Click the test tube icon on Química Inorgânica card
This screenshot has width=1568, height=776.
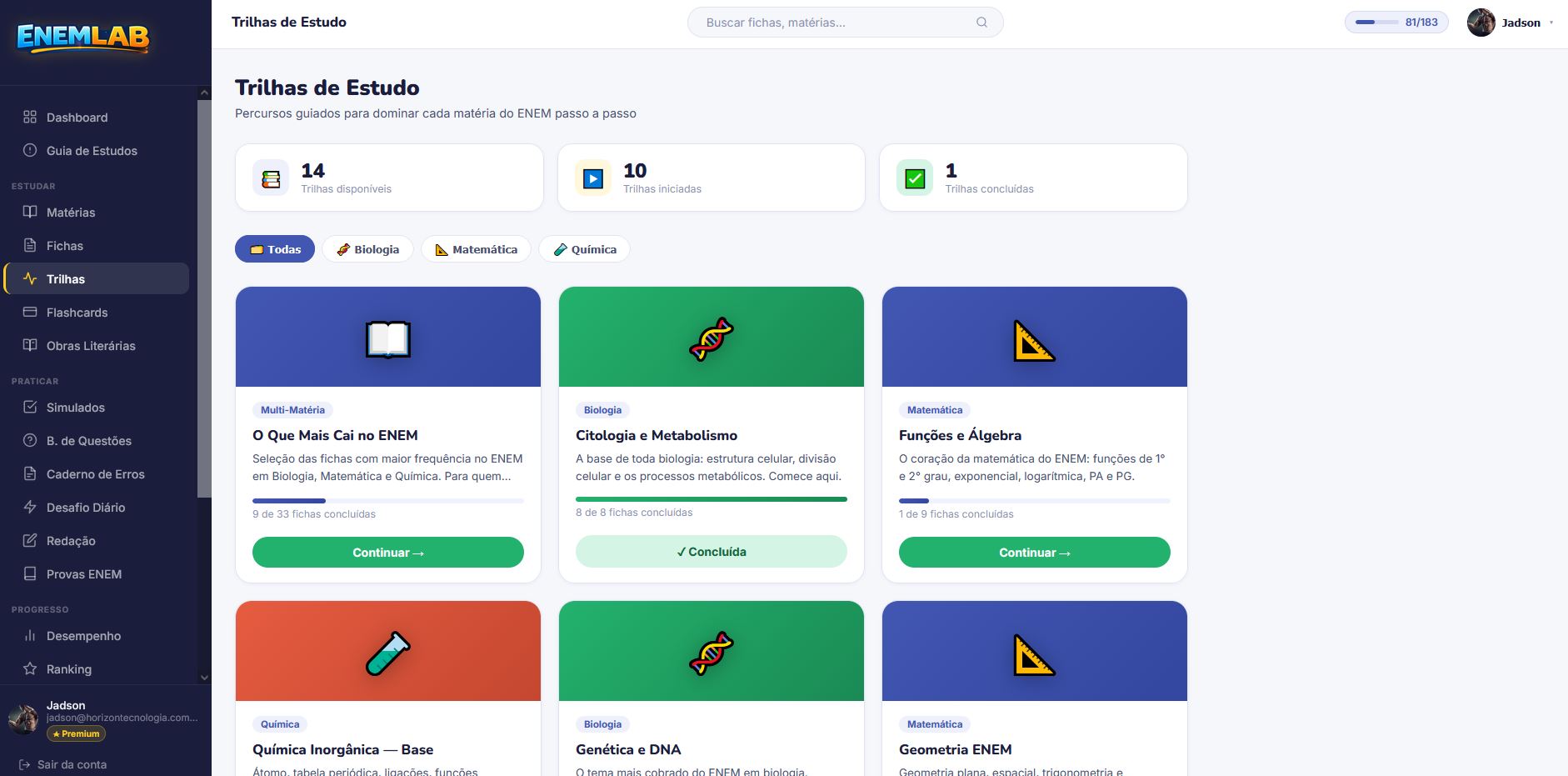click(x=388, y=653)
